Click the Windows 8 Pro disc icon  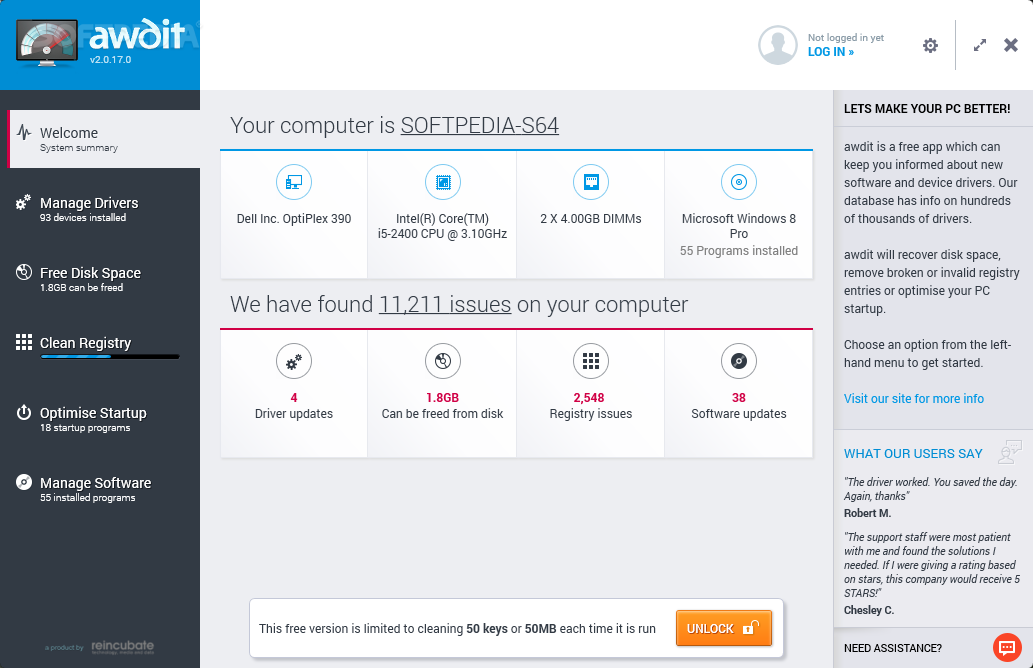click(739, 182)
